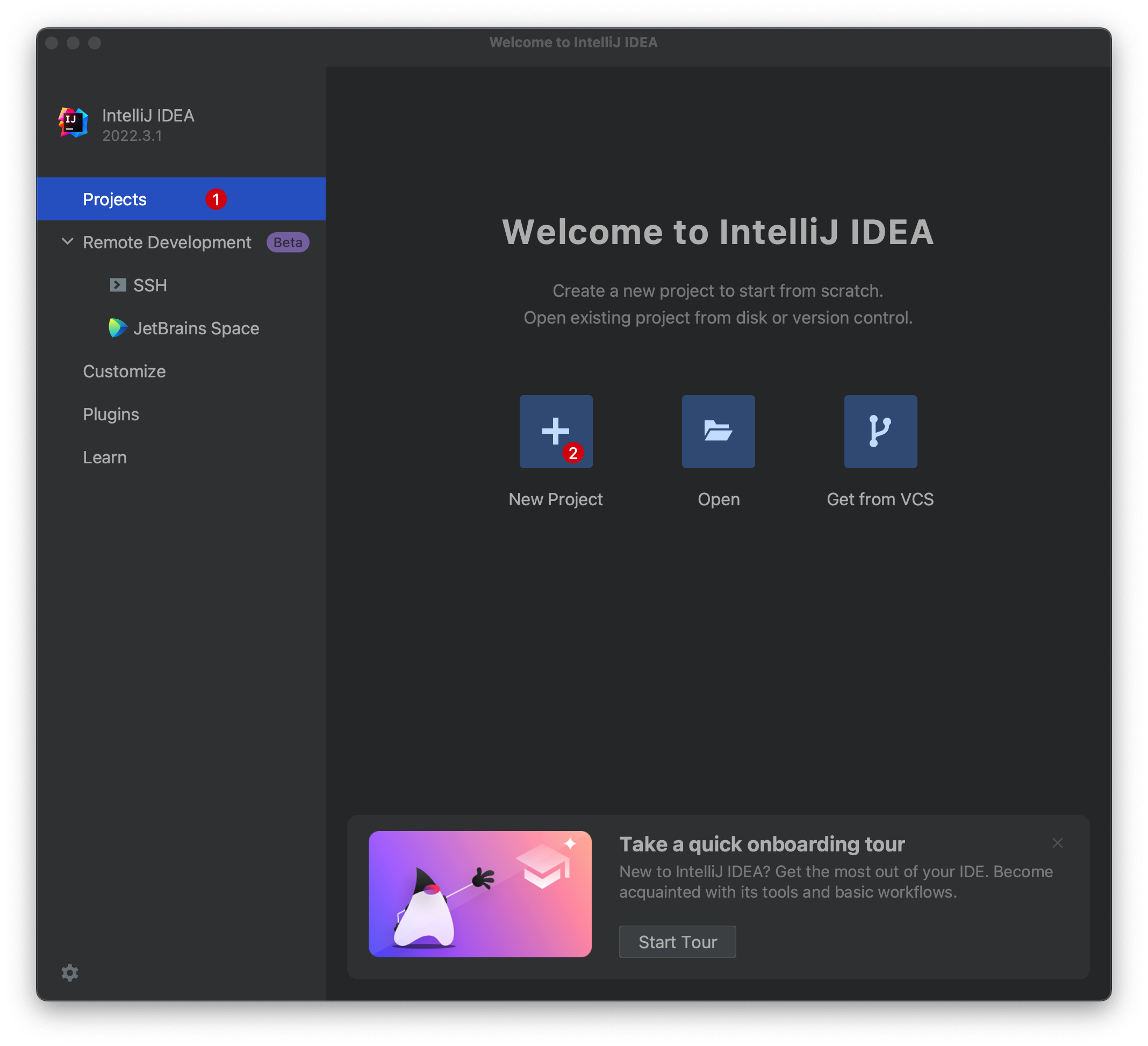Expand the Remote Development section
Screen dimensions: 1148x1046
coord(68,241)
